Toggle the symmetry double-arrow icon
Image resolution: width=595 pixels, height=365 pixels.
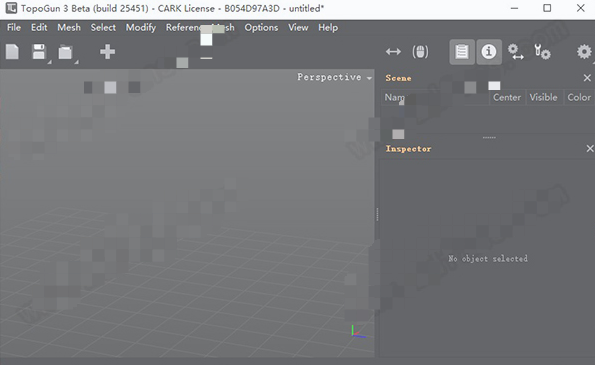[393, 51]
